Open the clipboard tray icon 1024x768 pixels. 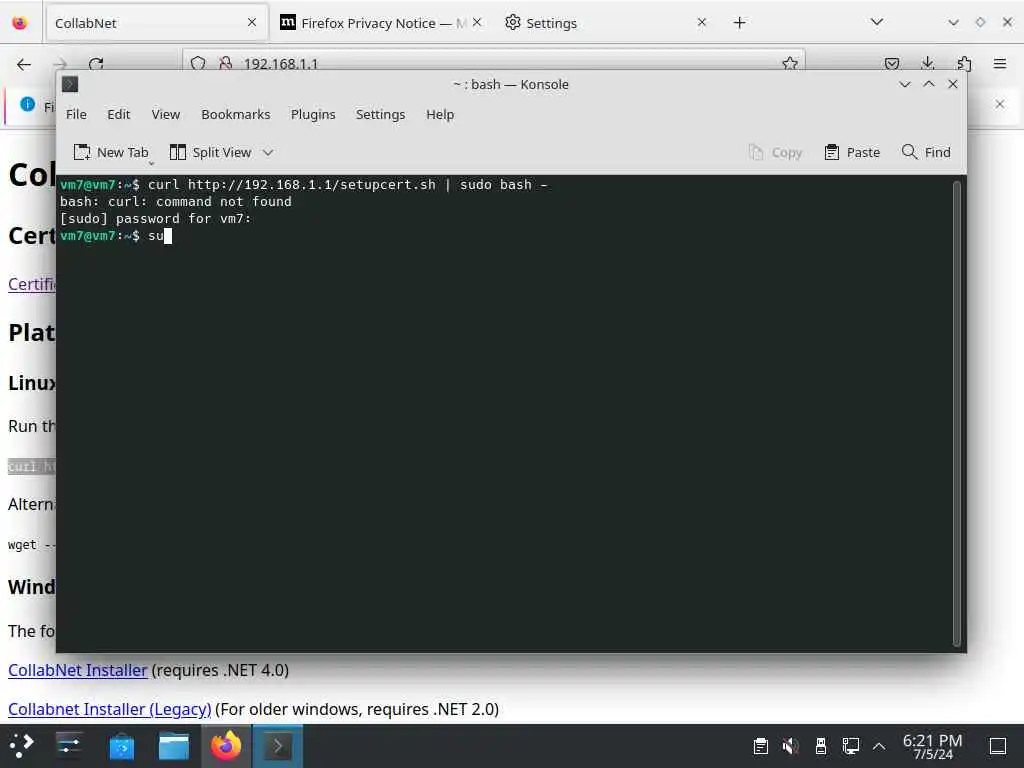coord(760,746)
